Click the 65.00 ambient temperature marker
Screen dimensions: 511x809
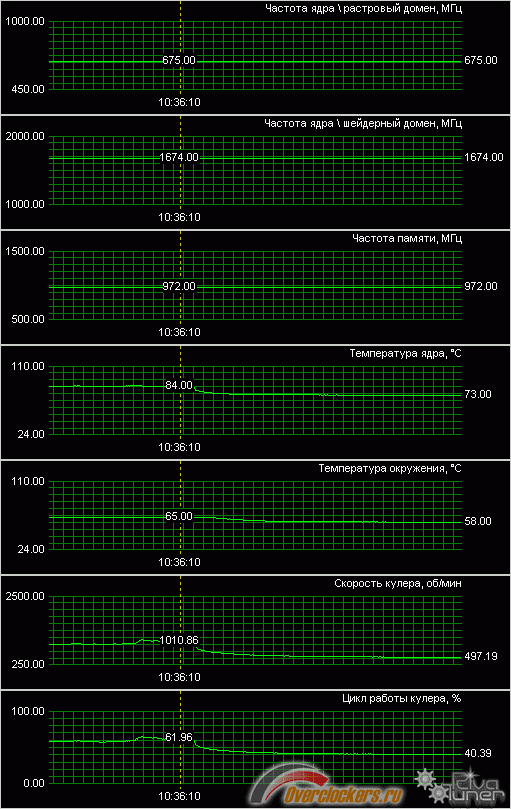pyautogui.click(x=179, y=516)
